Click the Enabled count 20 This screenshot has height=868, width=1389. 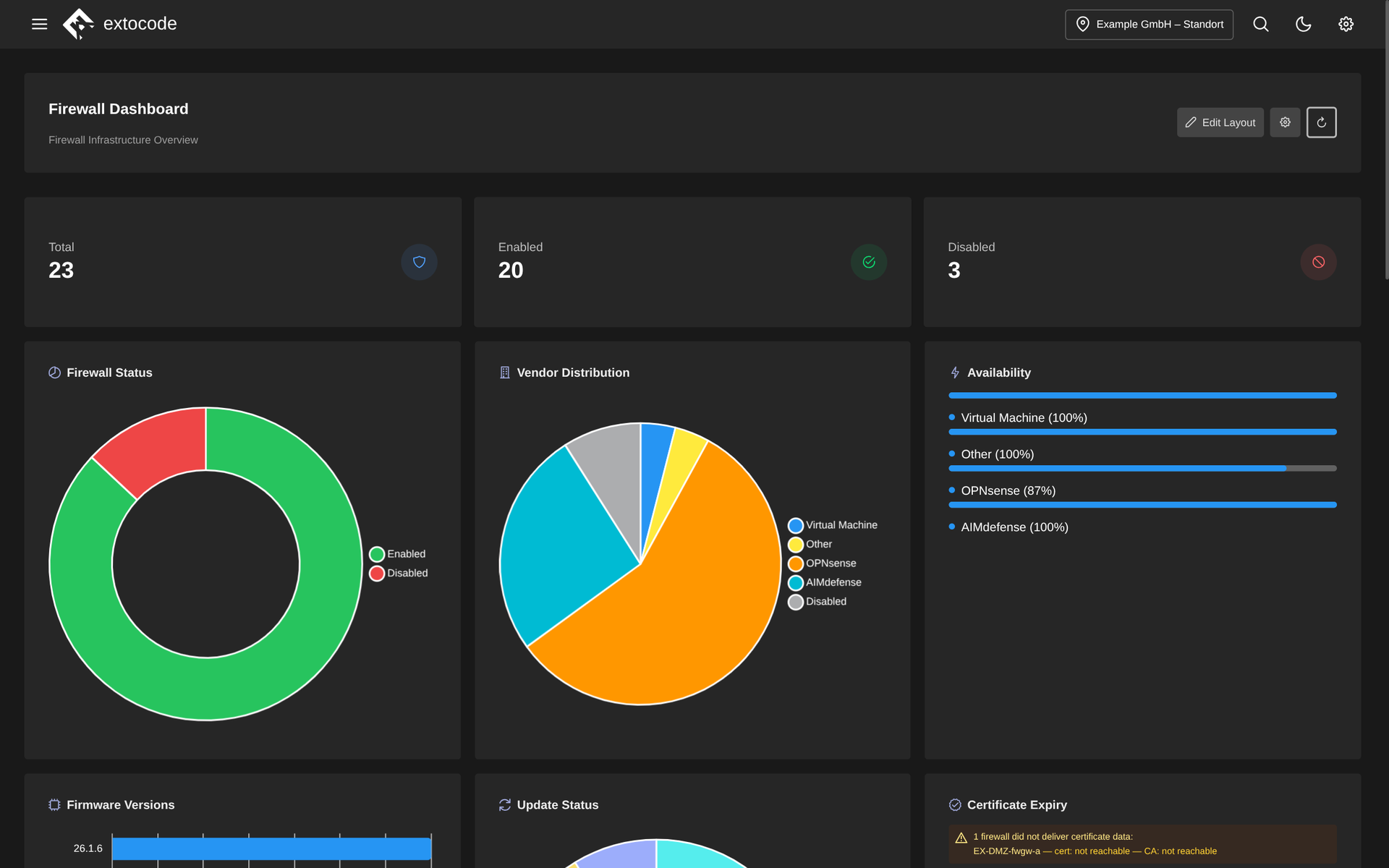pos(511,271)
